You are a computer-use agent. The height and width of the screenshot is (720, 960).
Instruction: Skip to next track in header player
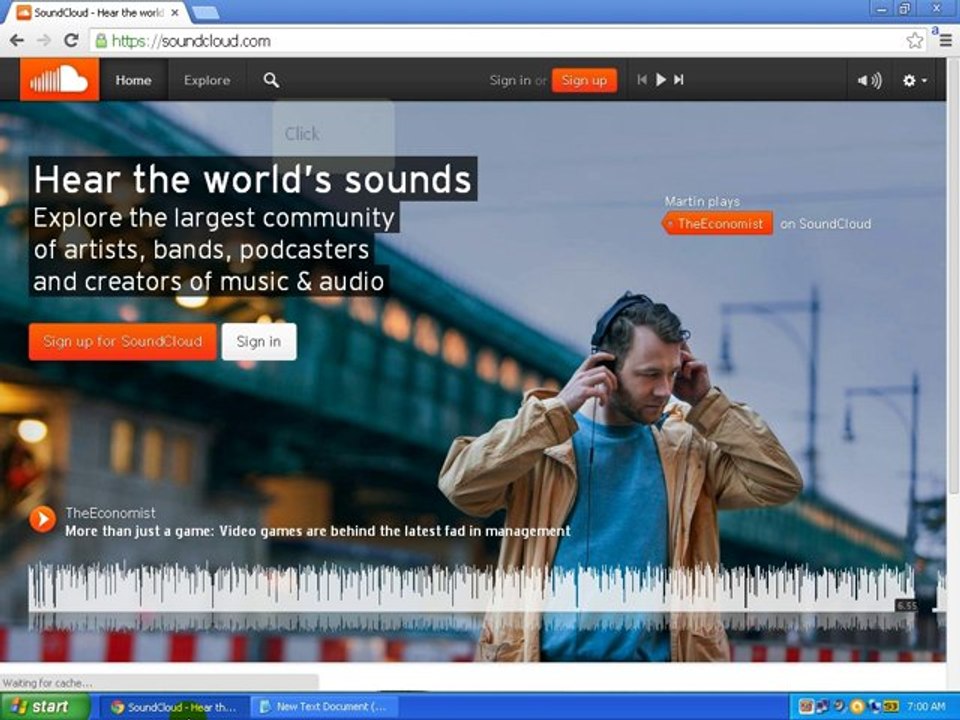tap(678, 80)
